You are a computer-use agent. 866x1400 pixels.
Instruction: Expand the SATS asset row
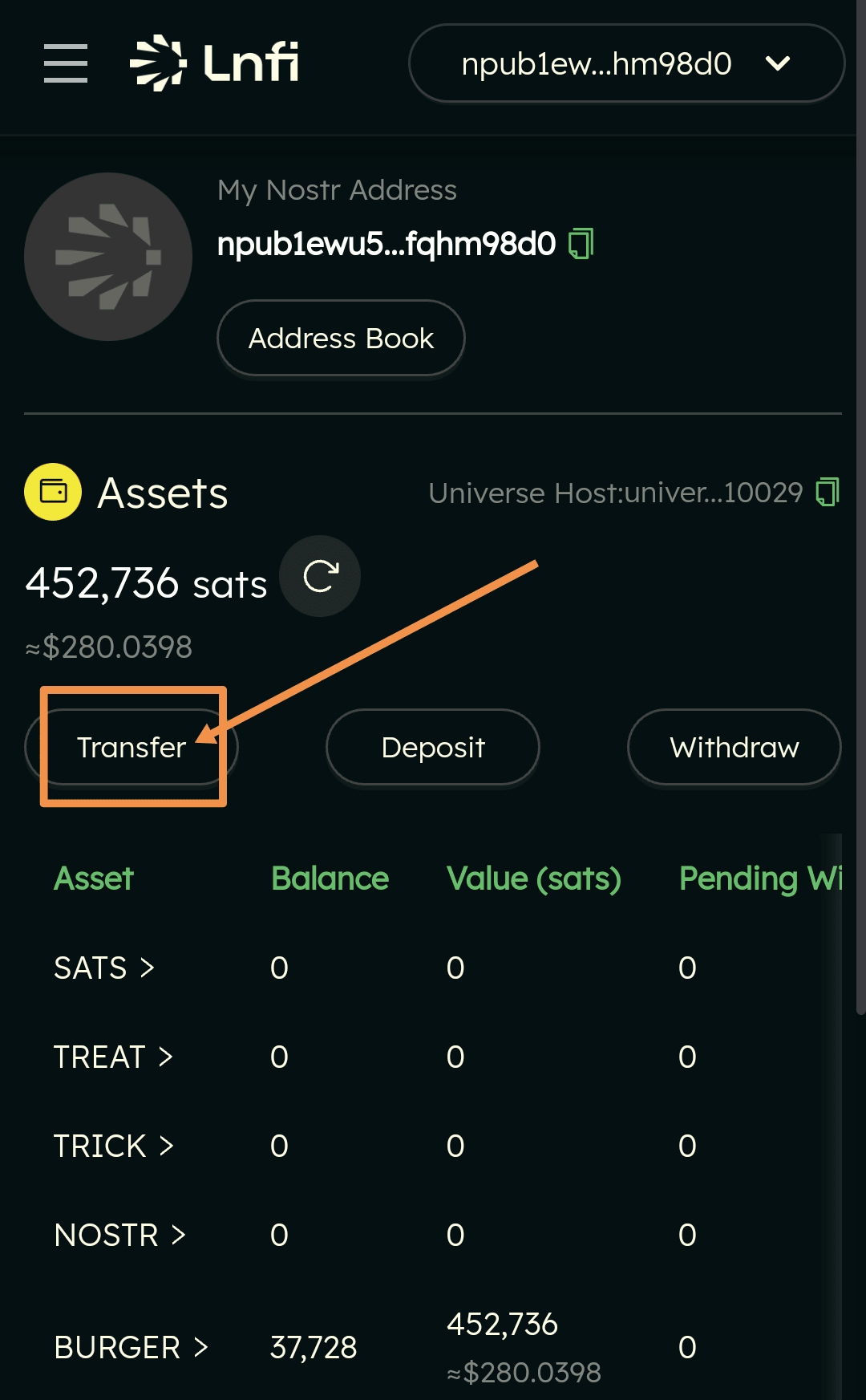coord(104,968)
